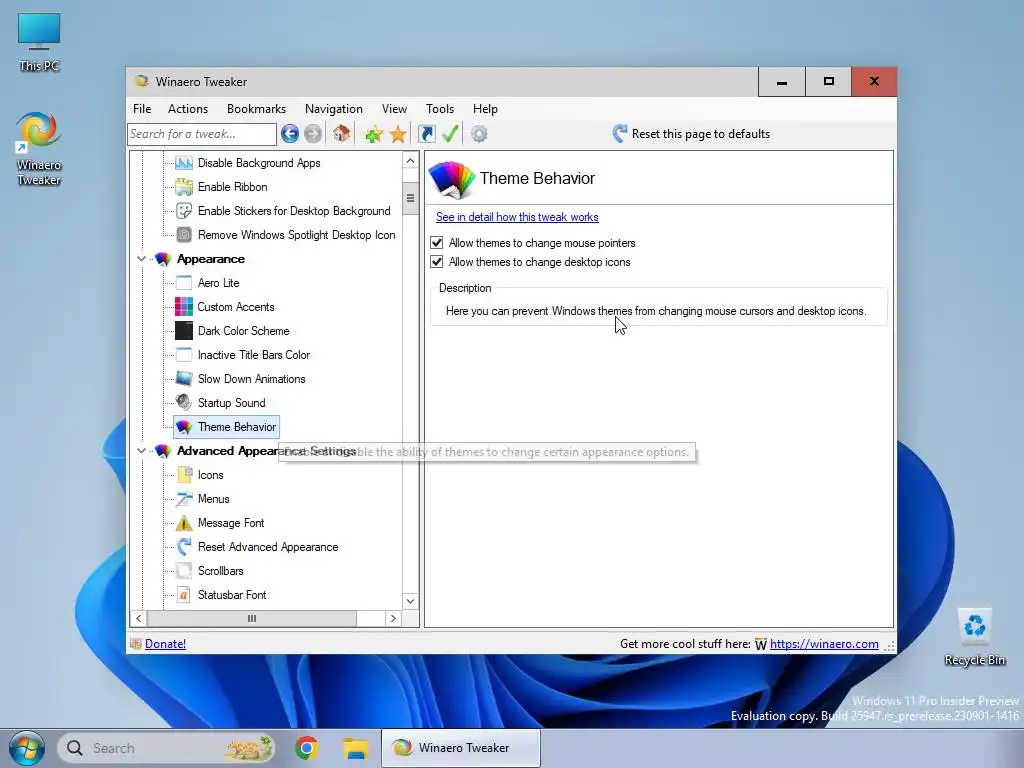Open the Bookmarks menu
The image size is (1024, 768).
(256, 109)
